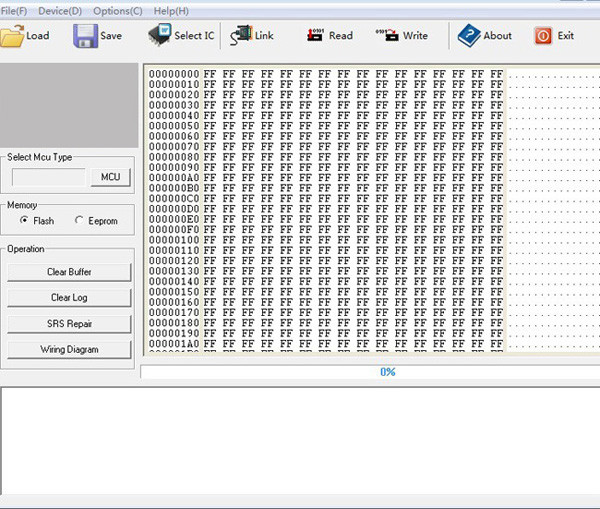Click the Read label text
Screen dimensions: 600x509
click(x=341, y=36)
